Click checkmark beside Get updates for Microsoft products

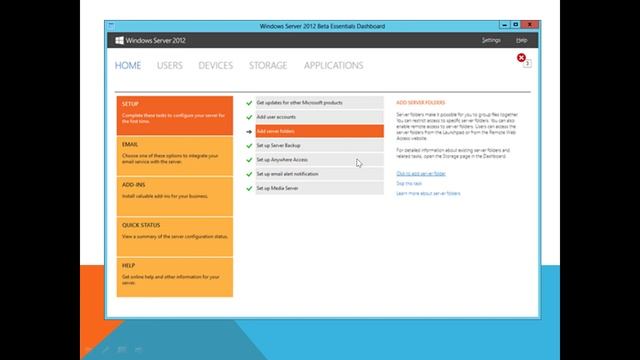(249, 103)
